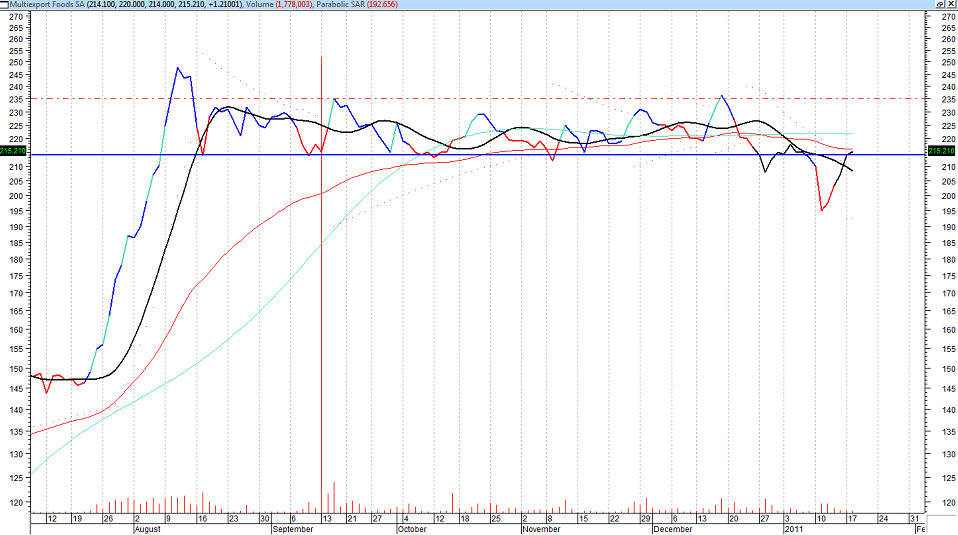The height and width of the screenshot is (535, 958).
Task: Click the '270' label on left price axis
Action: pos(16,17)
